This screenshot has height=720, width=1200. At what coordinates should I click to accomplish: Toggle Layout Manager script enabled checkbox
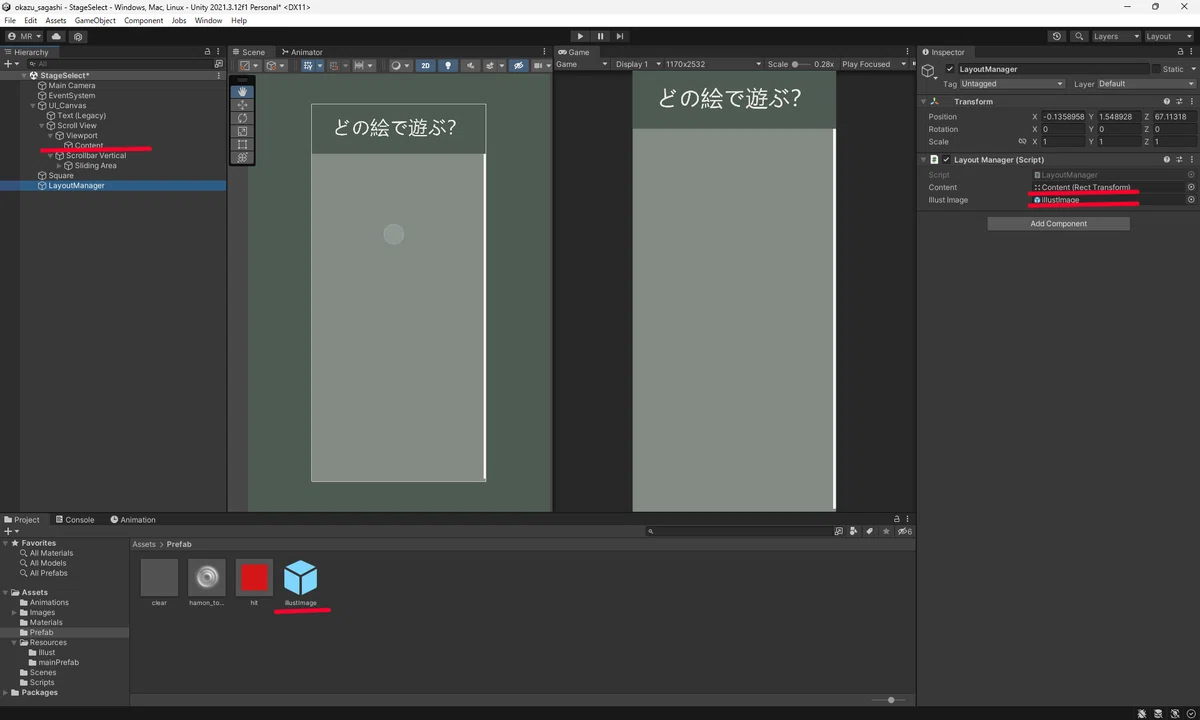click(x=946, y=160)
